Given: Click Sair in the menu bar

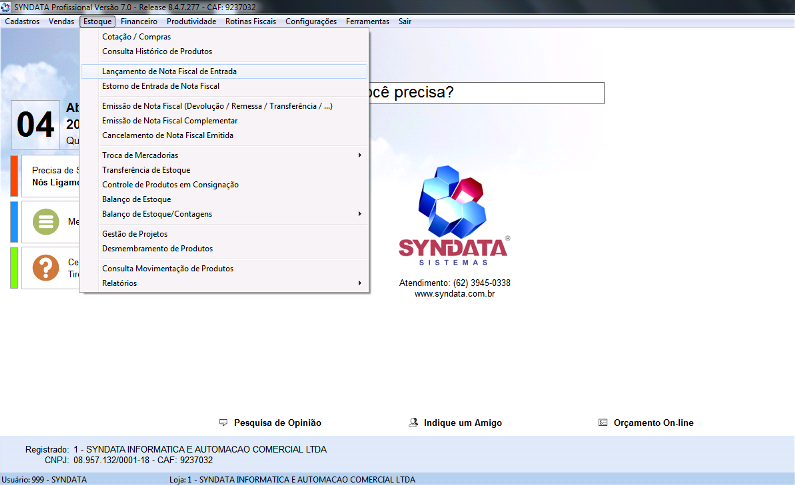Looking at the screenshot, I should (x=405, y=21).
